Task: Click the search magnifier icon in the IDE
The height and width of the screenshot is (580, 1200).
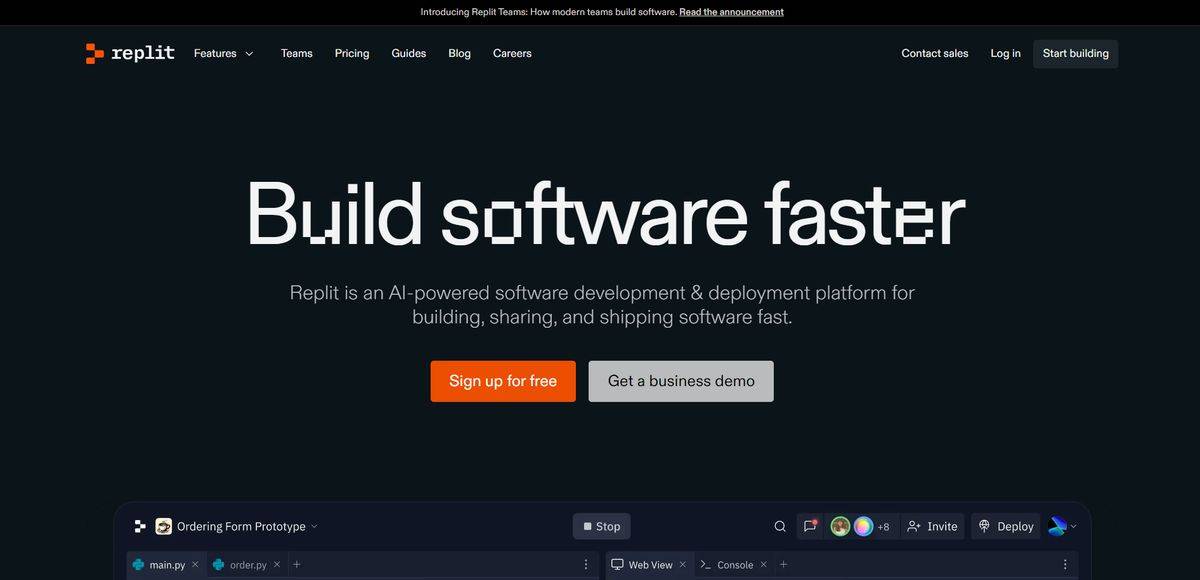Action: [x=780, y=527]
